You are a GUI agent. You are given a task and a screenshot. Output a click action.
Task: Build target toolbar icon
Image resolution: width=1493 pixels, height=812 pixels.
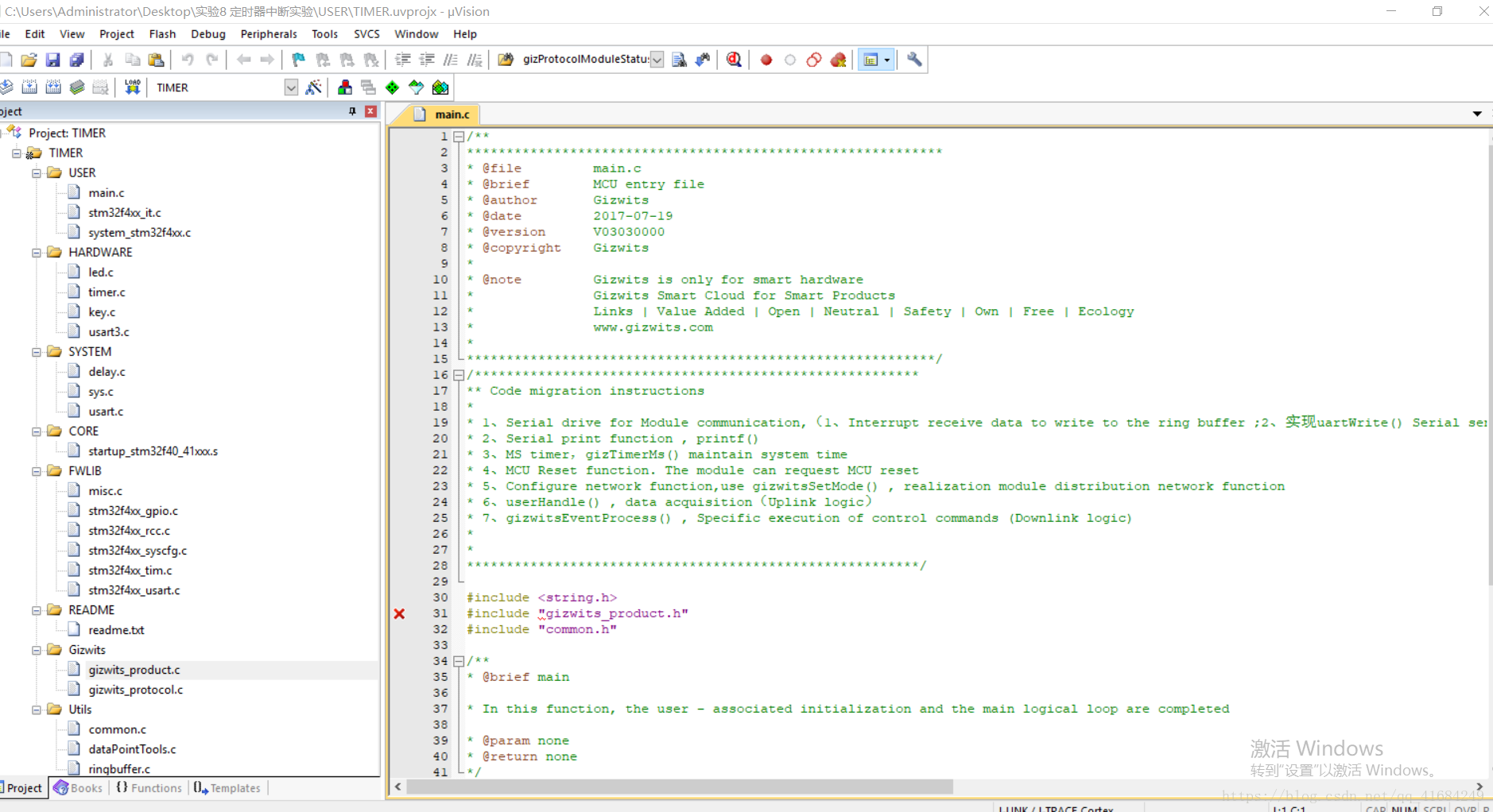(29, 87)
